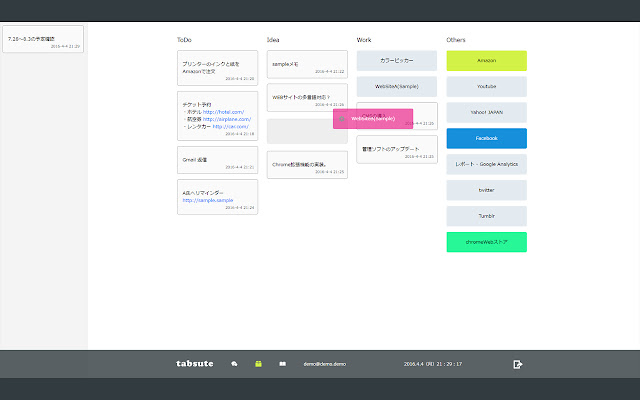This screenshot has height=400, width=640.
Task: Open the grey WebsiteA(sample) tile in Work
Action: point(397,87)
